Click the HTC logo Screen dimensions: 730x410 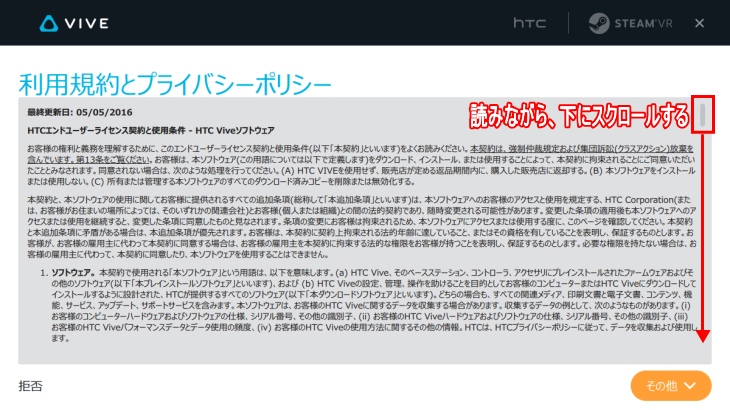point(530,23)
